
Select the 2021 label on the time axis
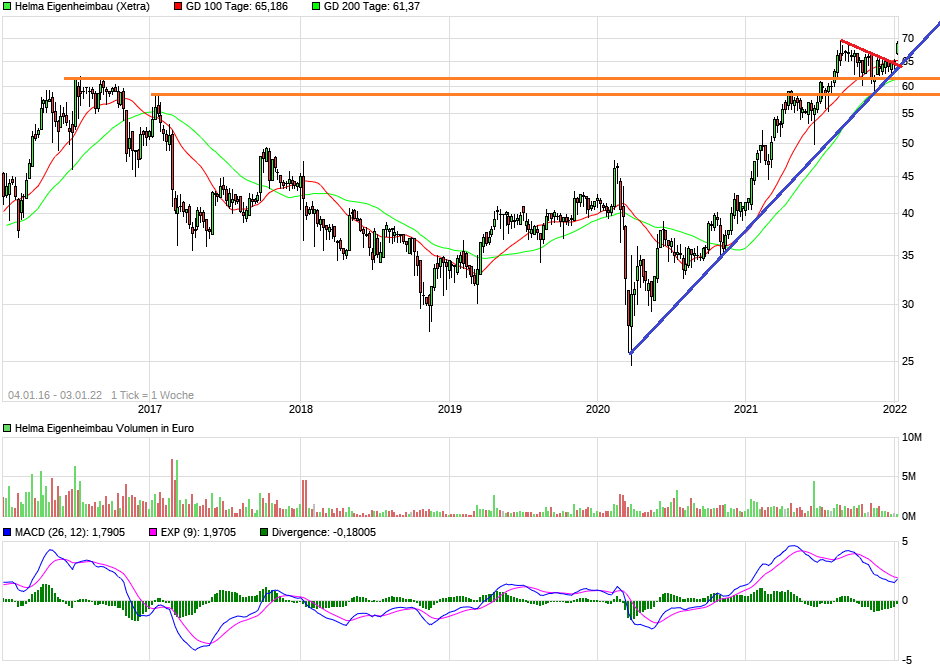pyautogui.click(x=746, y=409)
